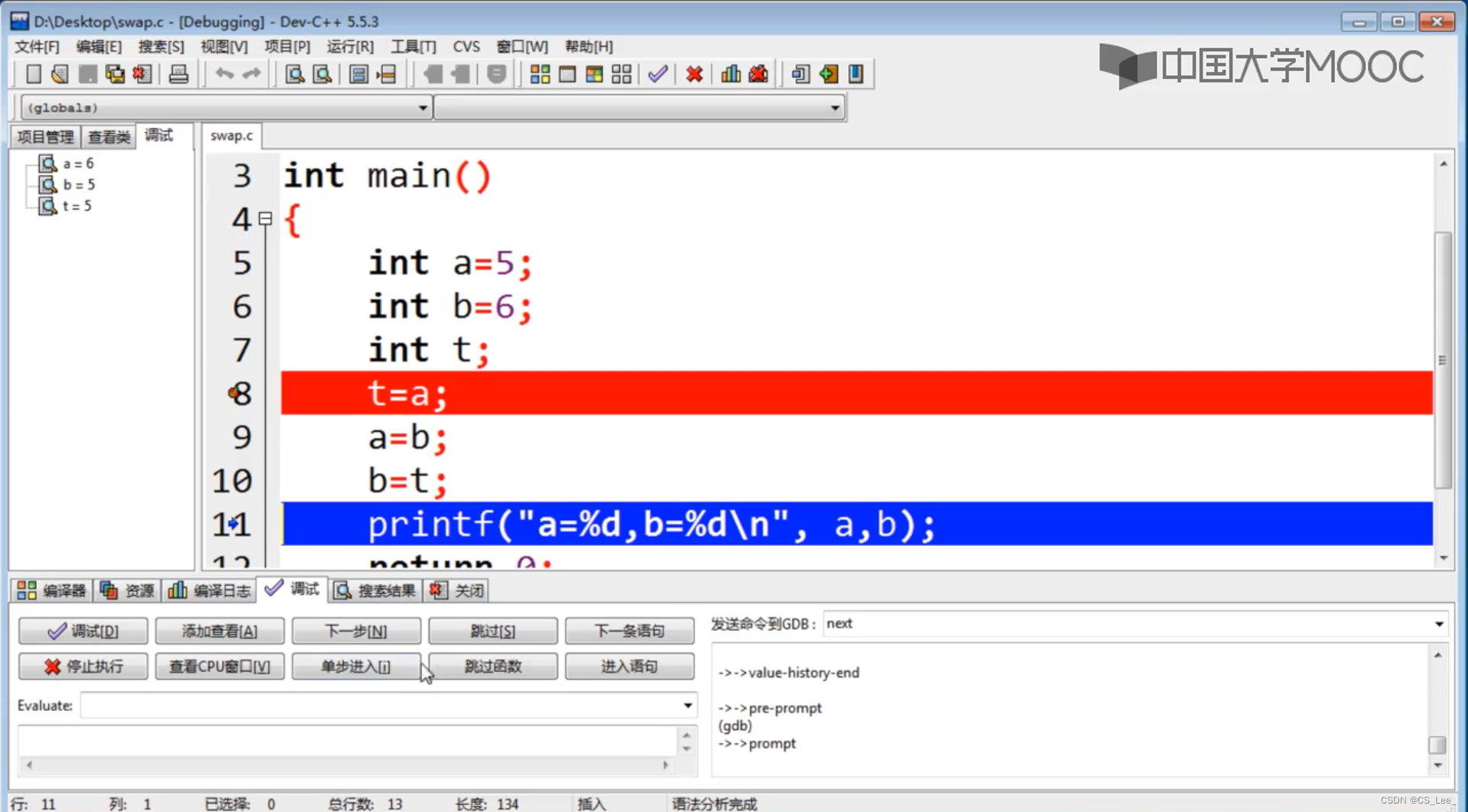Image resolution: width=1468 pixels, height=812 pixels.
Task: Click the Close file toolbar icon with red X
Action: pos(142,74)
